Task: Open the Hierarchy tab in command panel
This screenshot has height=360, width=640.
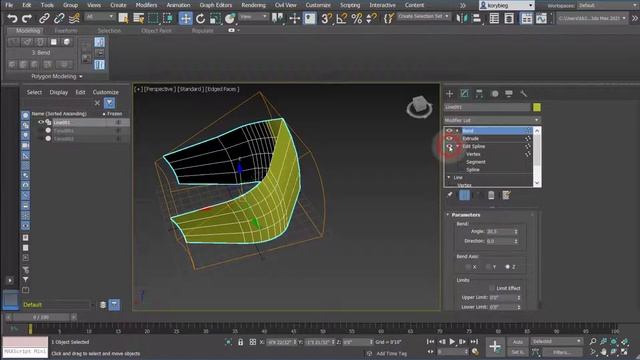Action: [479, 94]
